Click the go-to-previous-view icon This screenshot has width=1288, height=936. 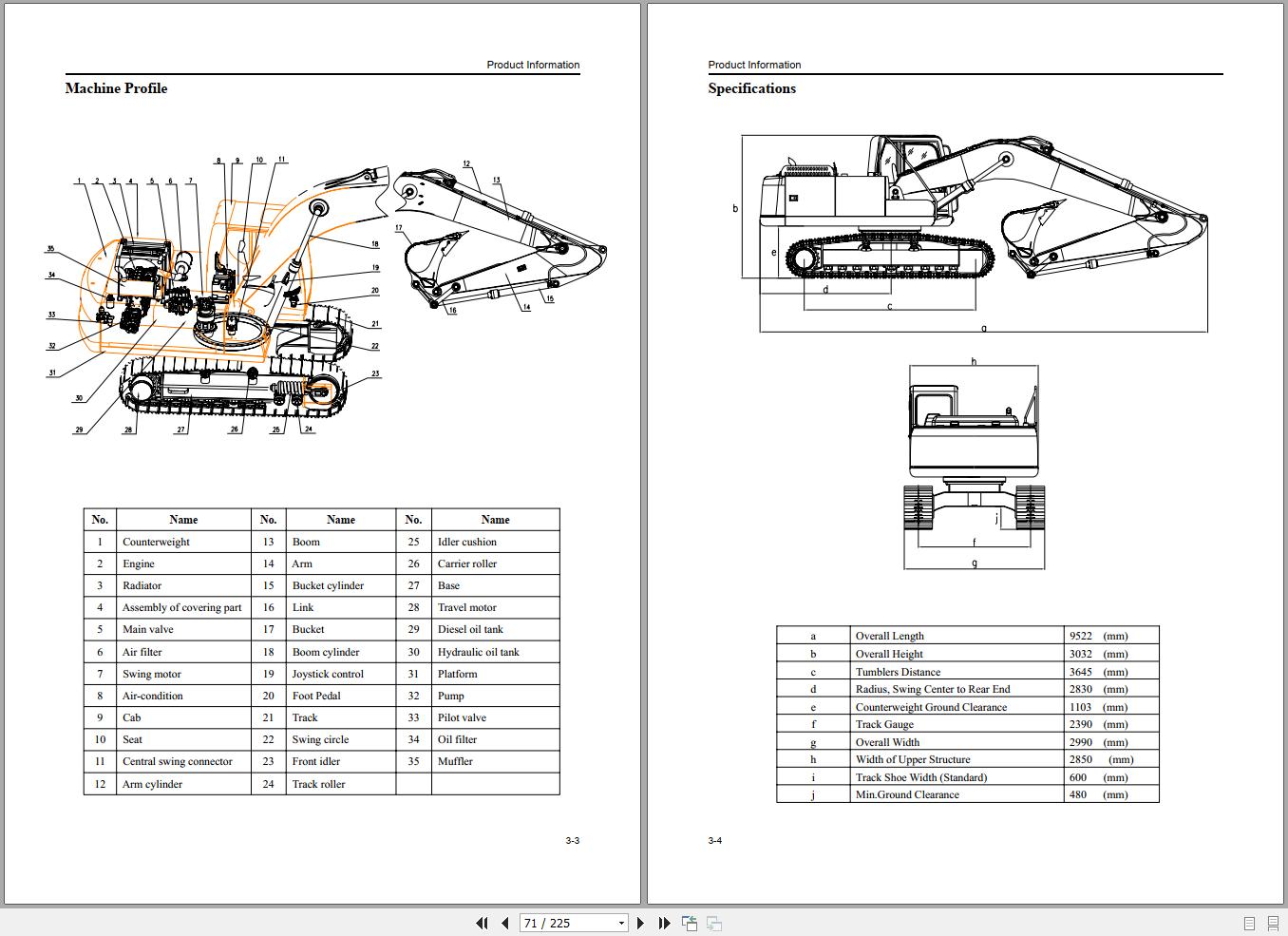point(690,923)
